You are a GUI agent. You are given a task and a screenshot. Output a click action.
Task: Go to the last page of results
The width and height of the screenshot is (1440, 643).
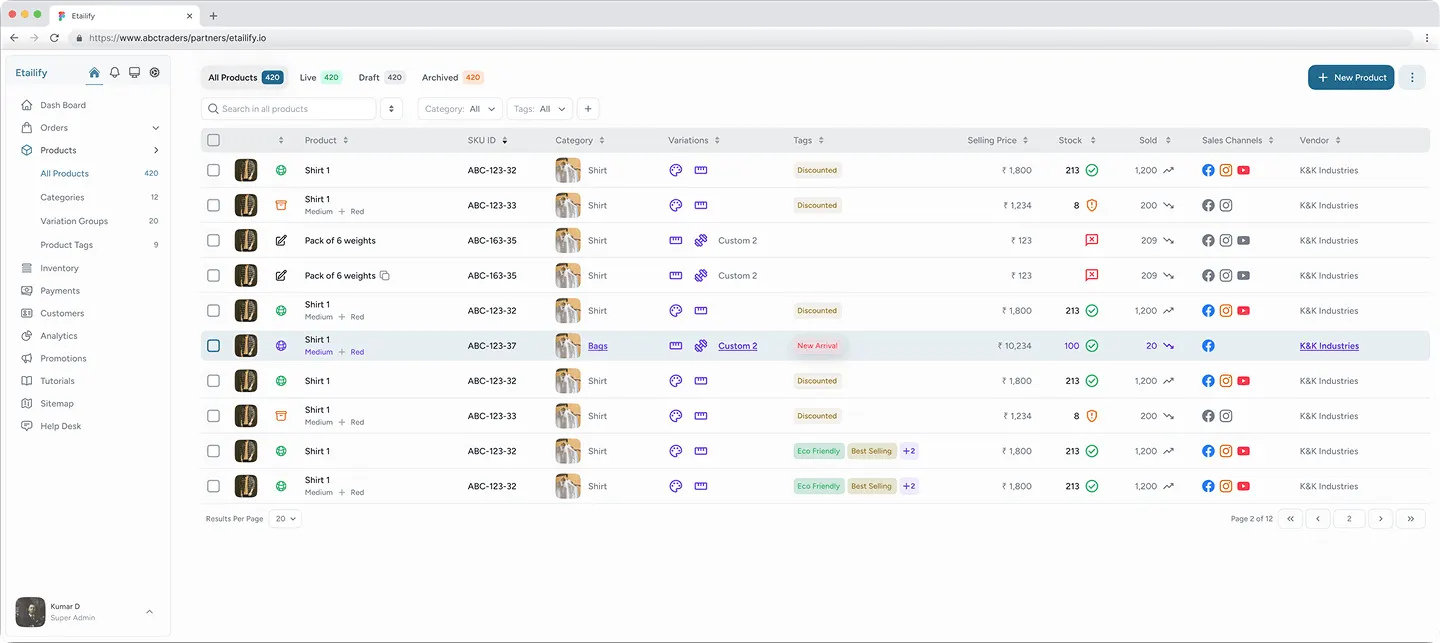tap(1410, 519)
